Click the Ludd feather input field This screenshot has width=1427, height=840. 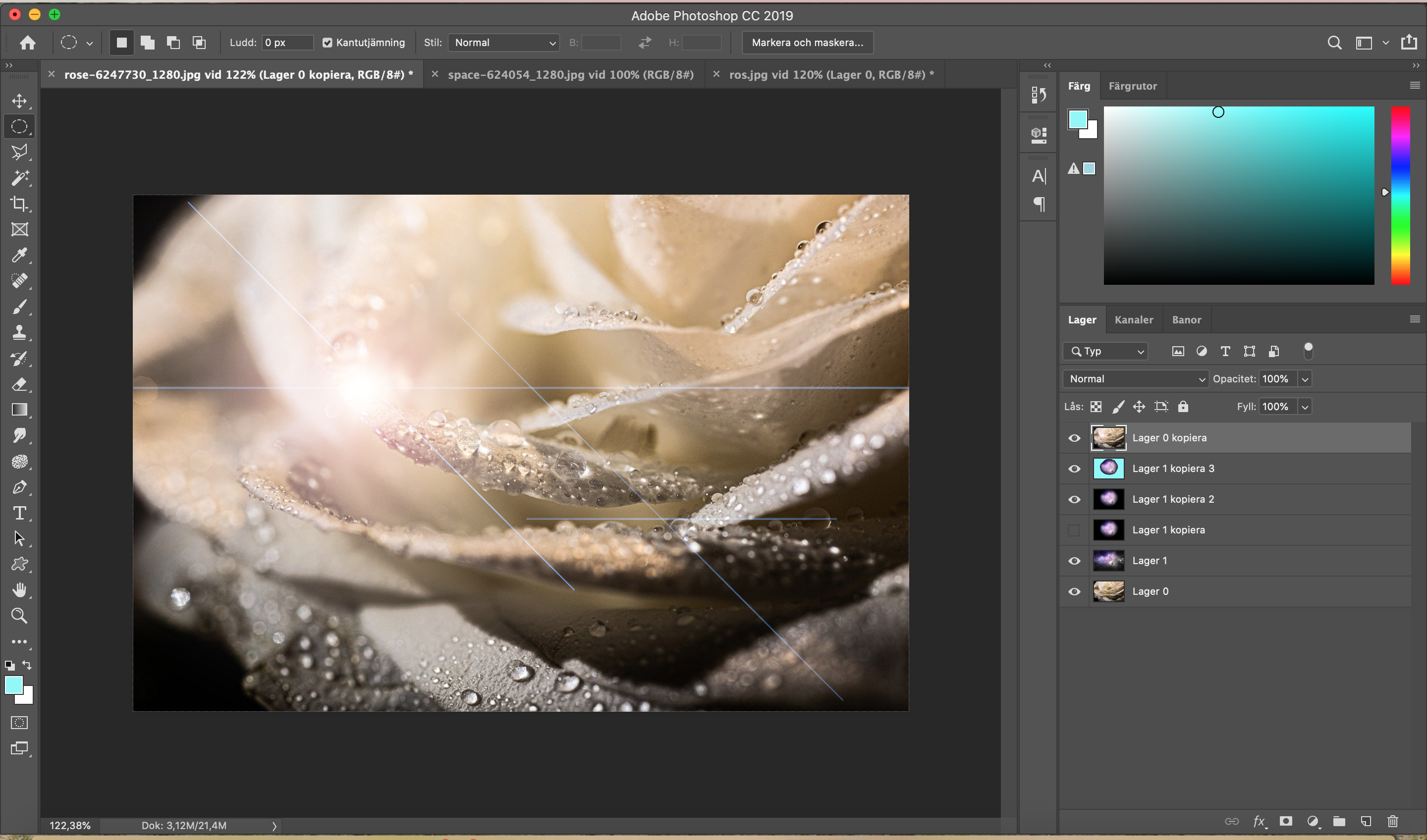287,43
